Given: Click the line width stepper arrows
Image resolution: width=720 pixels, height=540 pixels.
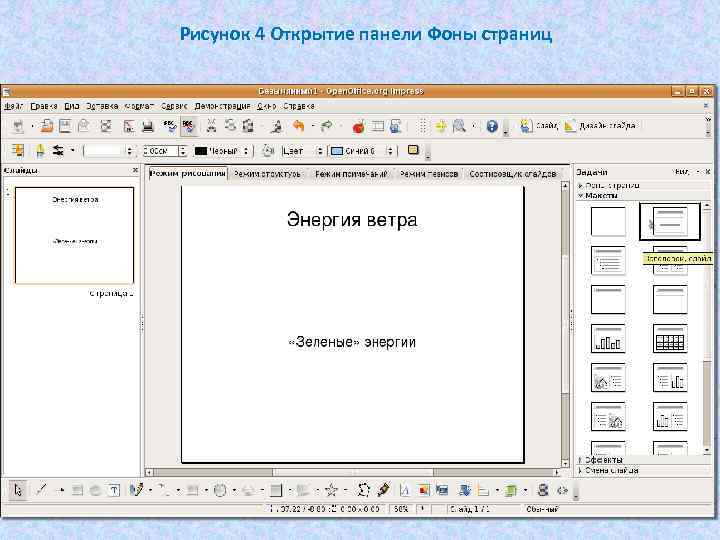Looking at the screenshot, I should point(183,151).
